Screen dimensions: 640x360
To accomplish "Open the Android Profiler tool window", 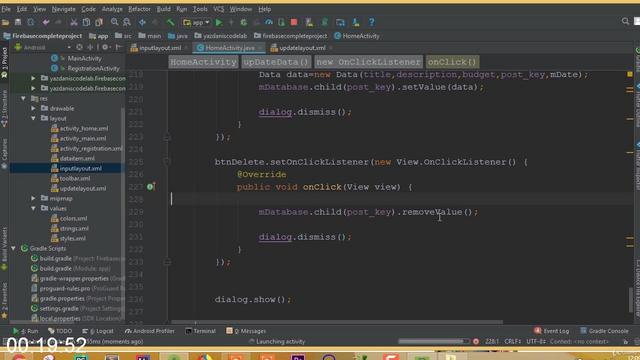I will 150,331.
